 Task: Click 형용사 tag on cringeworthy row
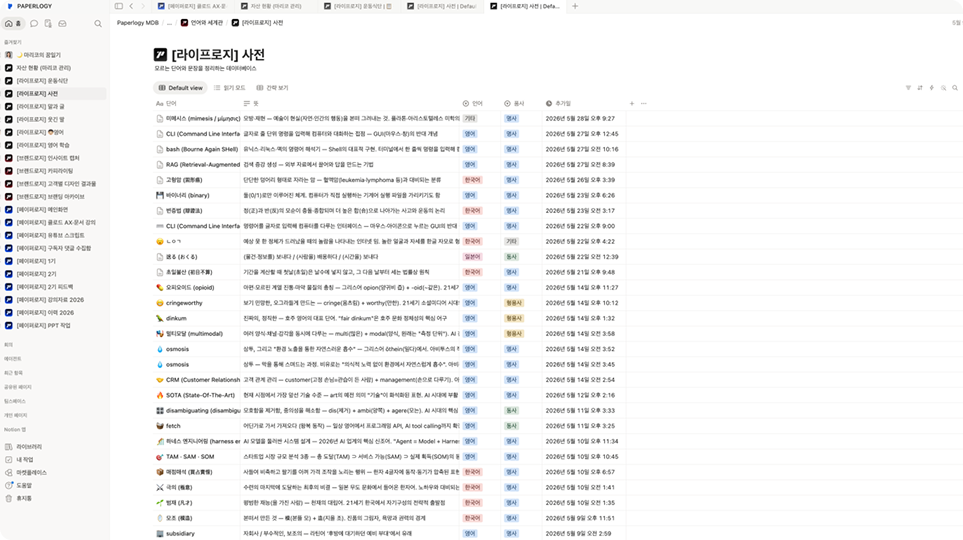click(x=513, y=303)
